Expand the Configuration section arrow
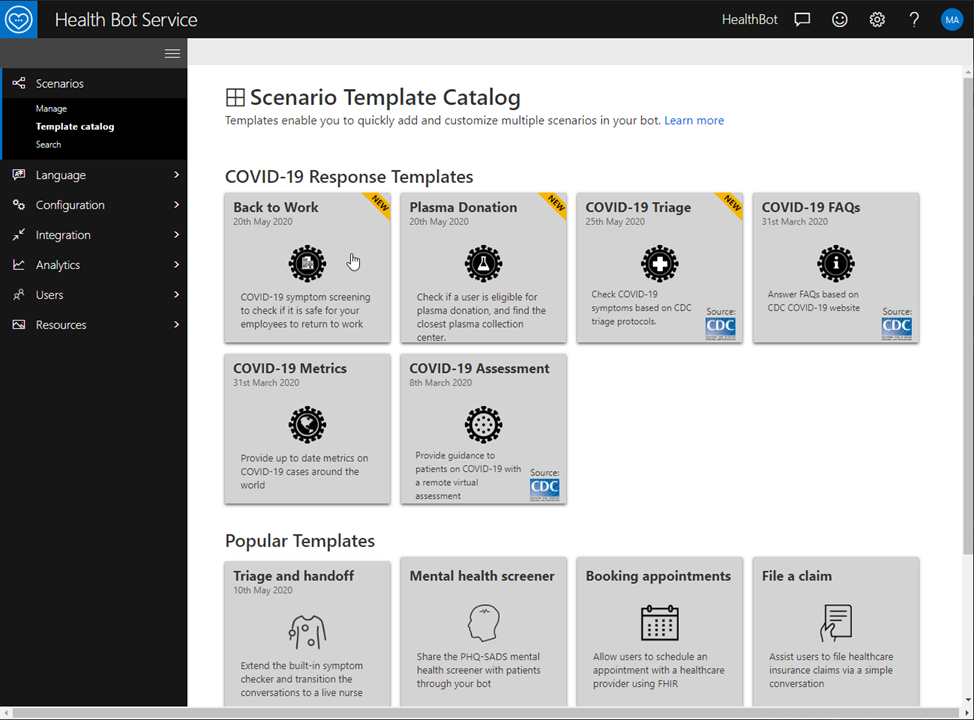Image resolution: width=974 pixels, height=720 pixels. [176, 205]
